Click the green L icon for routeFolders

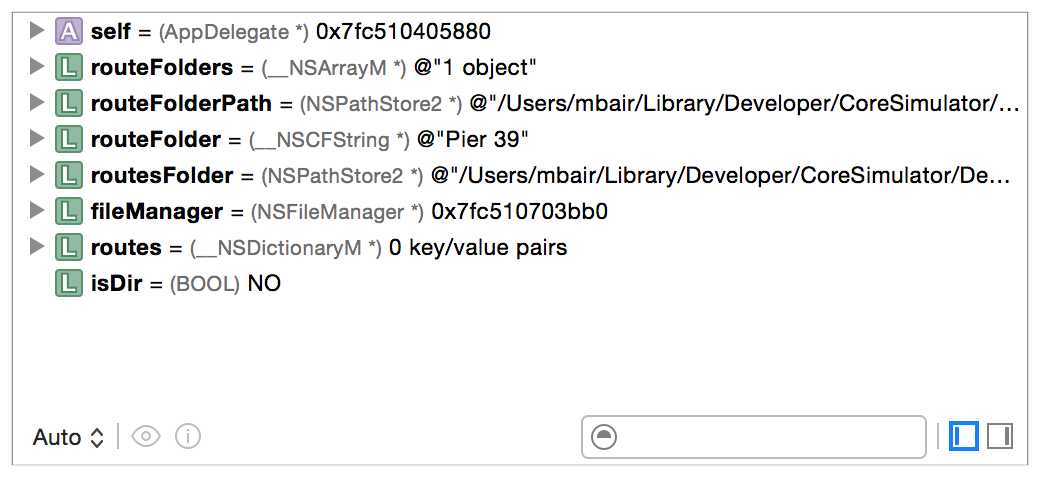pos(68,67)
